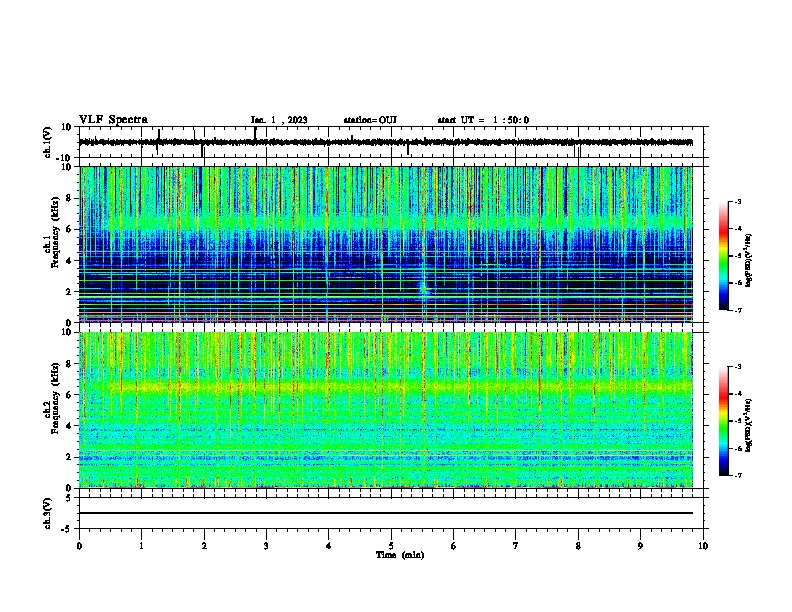Image resolution: width=792 pixels, height=612 pixels.
Task: Click the time axis tick label "7"
Action: coord(516,546)
